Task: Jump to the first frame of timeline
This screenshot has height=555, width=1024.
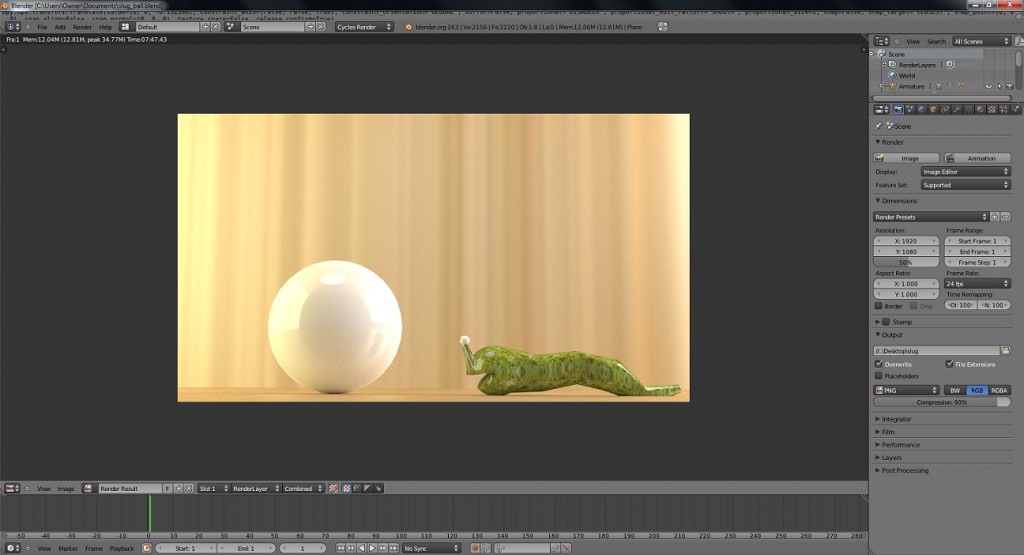Action: pyautogui.click(x=340, y=548)
